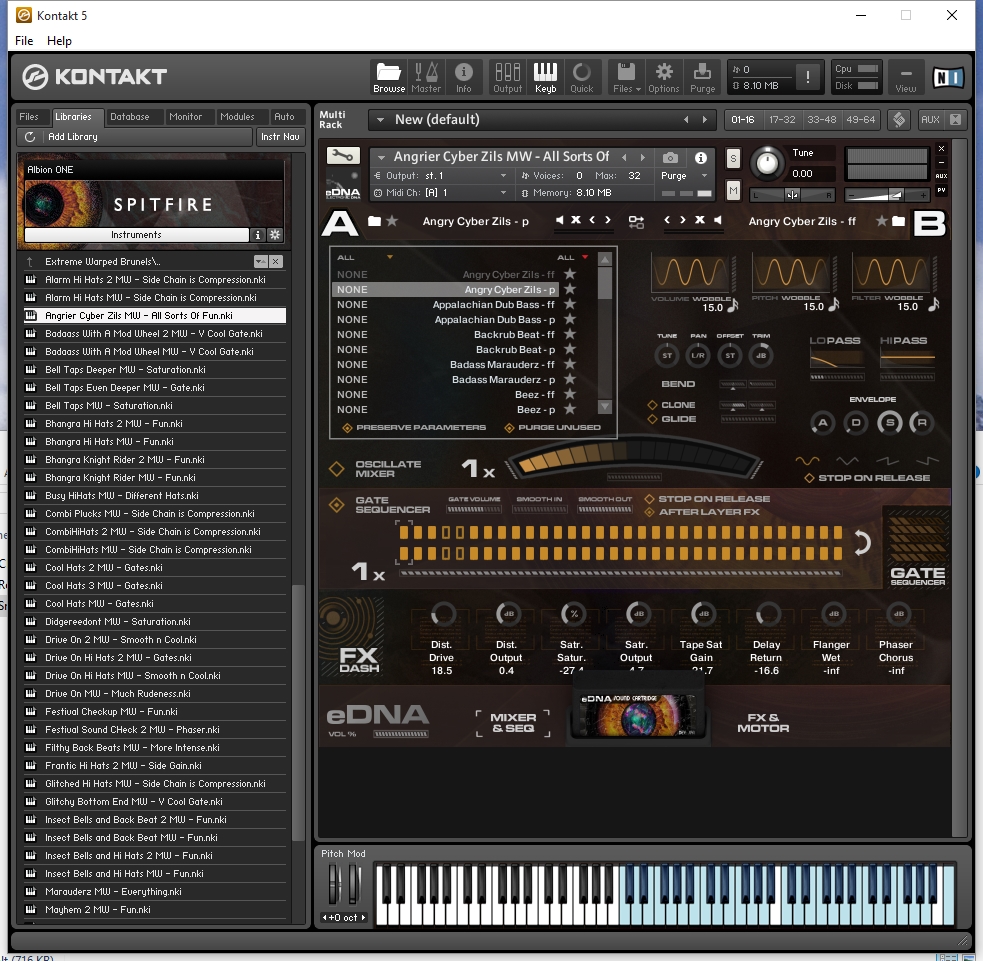Click the Browse folder icon
The width and height of the screenshot is (983, 961).
point(389,77)
